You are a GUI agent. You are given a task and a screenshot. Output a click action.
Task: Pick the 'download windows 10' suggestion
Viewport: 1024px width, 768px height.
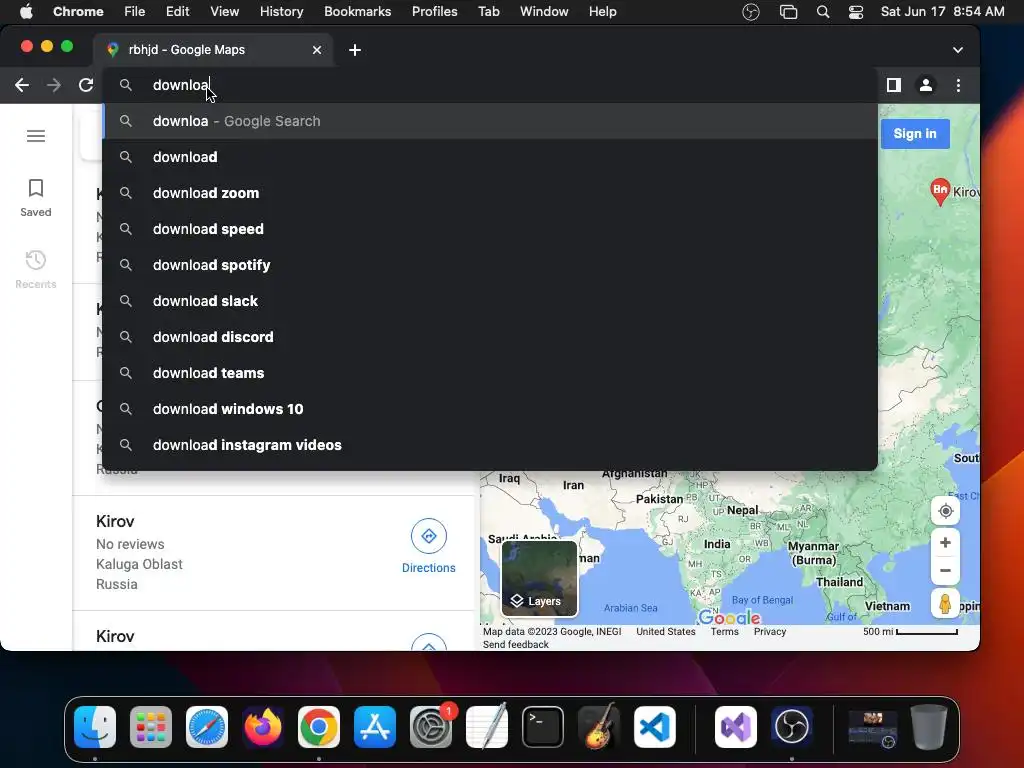[490, 408]
